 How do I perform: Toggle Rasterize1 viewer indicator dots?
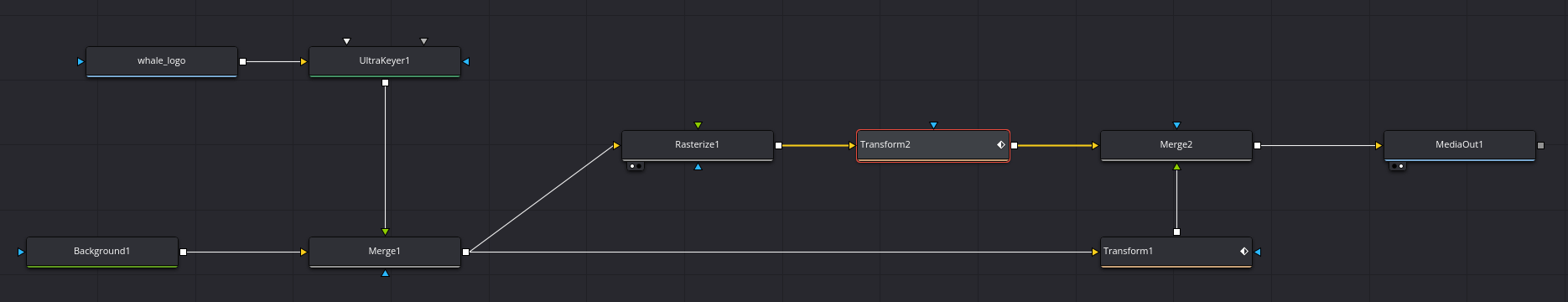coord(636,166)
